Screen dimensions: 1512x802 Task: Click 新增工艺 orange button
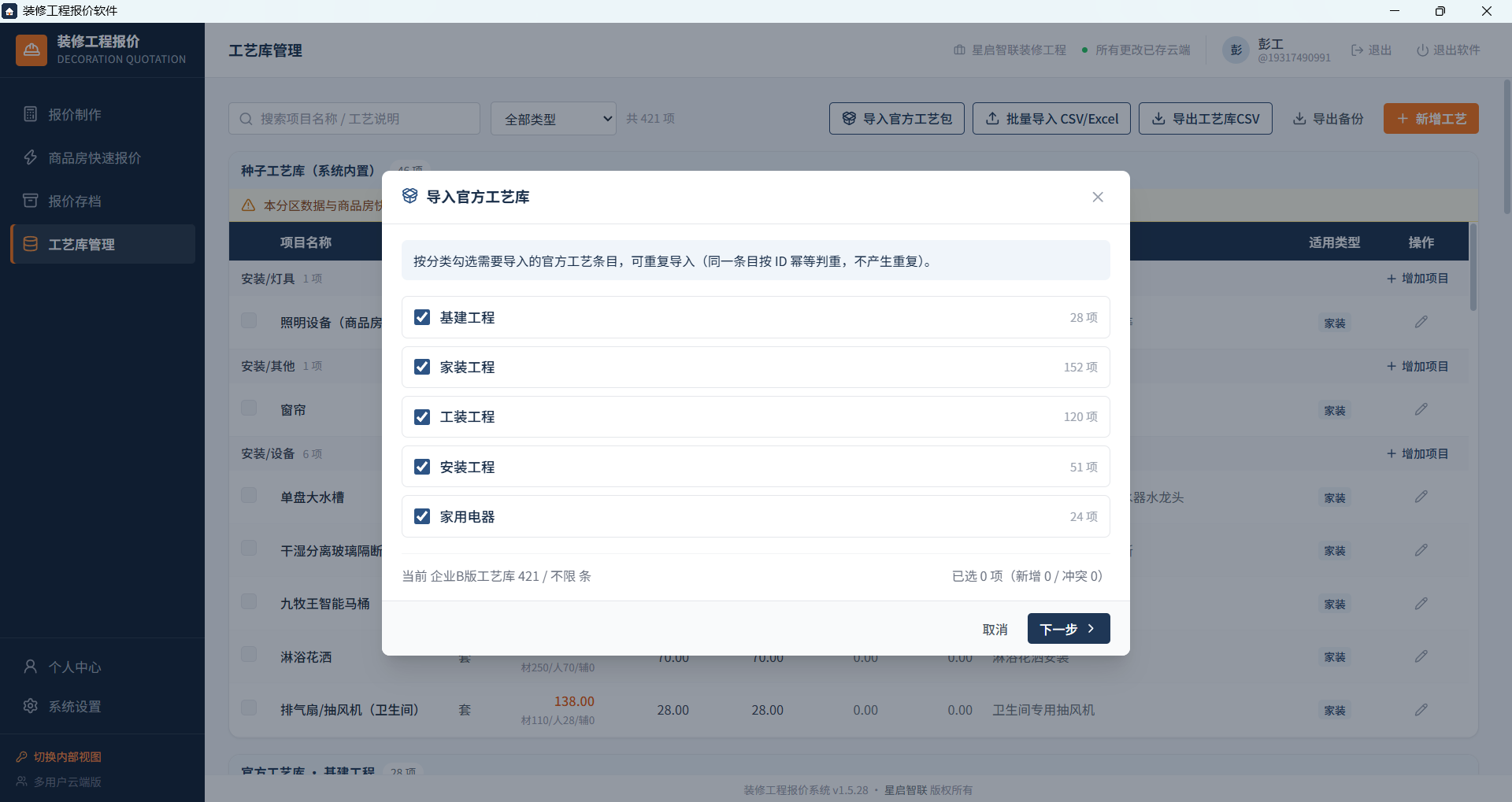point(1431,119)
